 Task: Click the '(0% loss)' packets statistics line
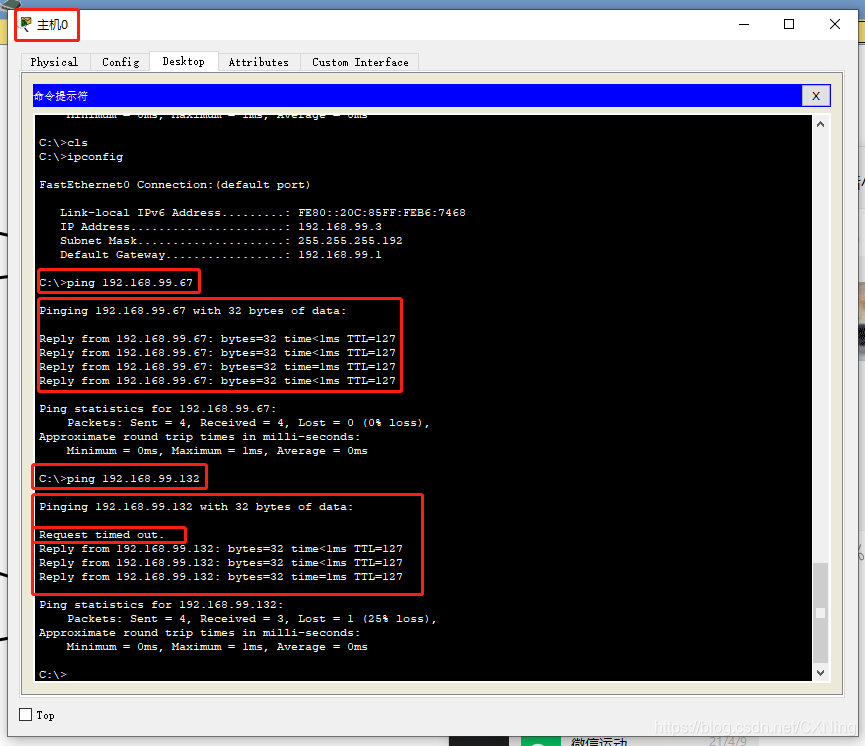click(x=248, y=423)
